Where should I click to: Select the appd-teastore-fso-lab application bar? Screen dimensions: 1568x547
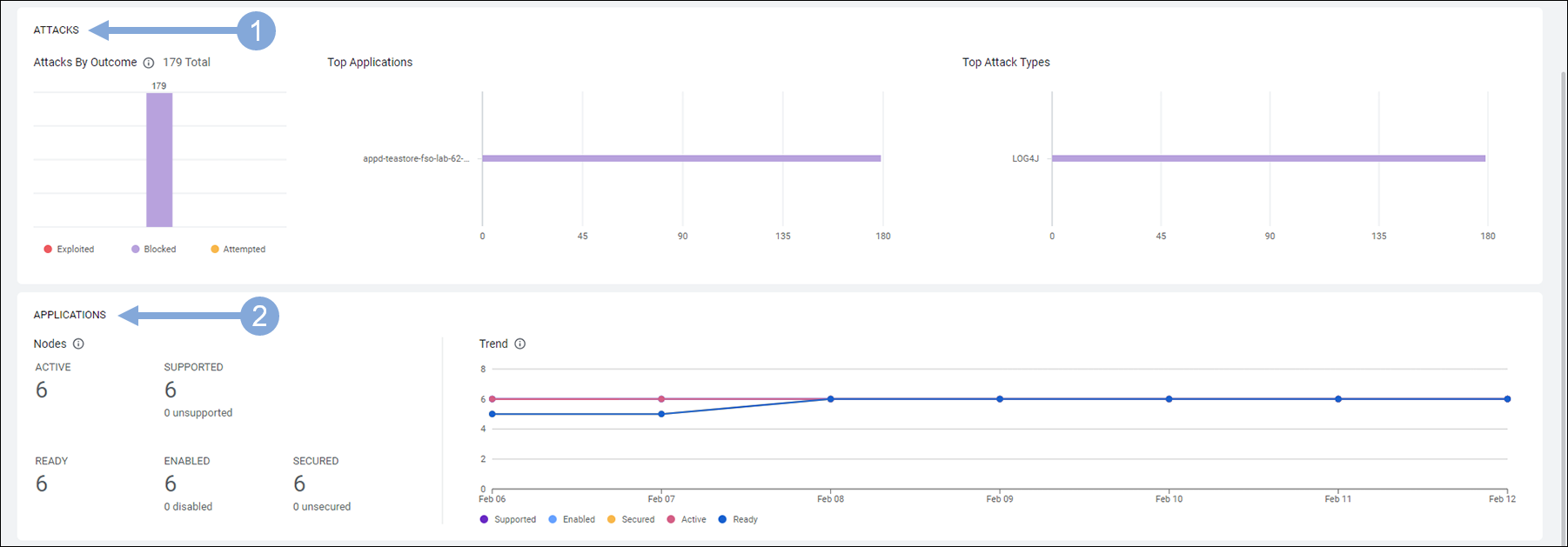[x=681, y=158]
